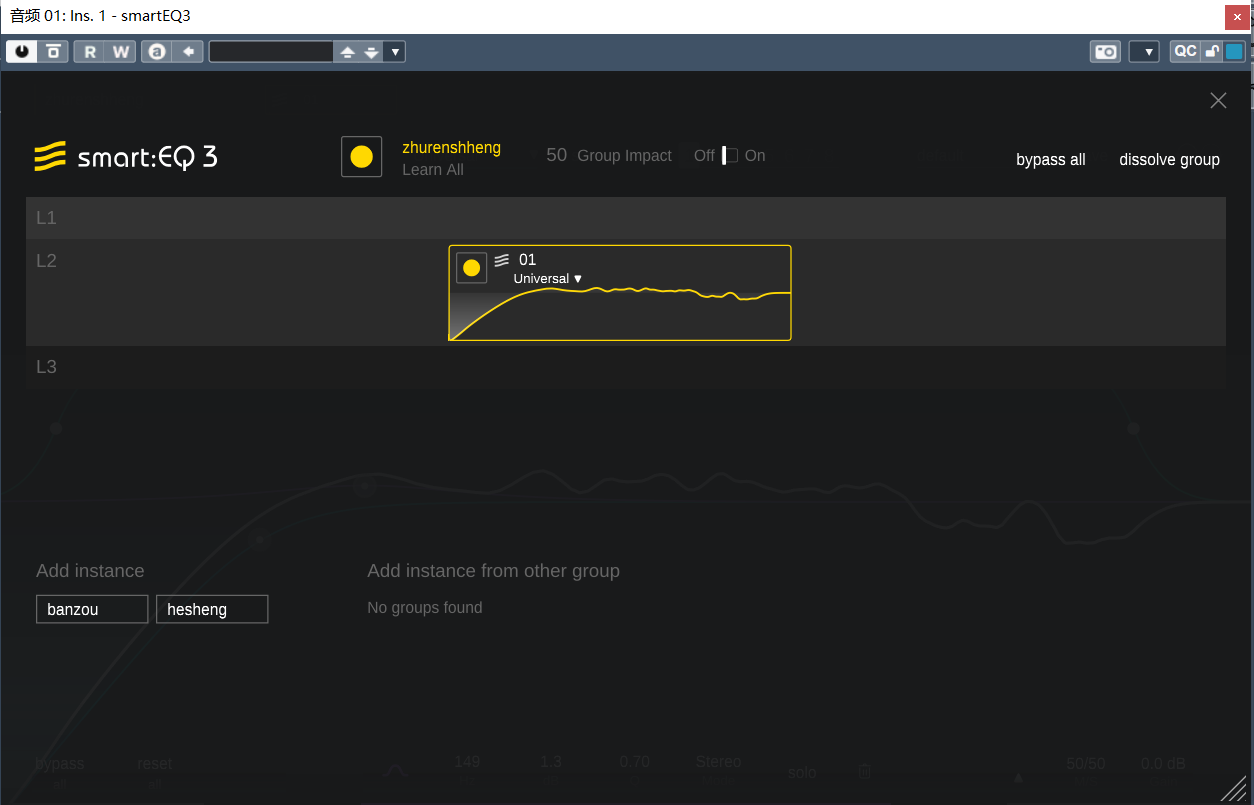This screenshot has height=805, width=1254.
Task: Add the banzou instance
Action: click(92, 609)
